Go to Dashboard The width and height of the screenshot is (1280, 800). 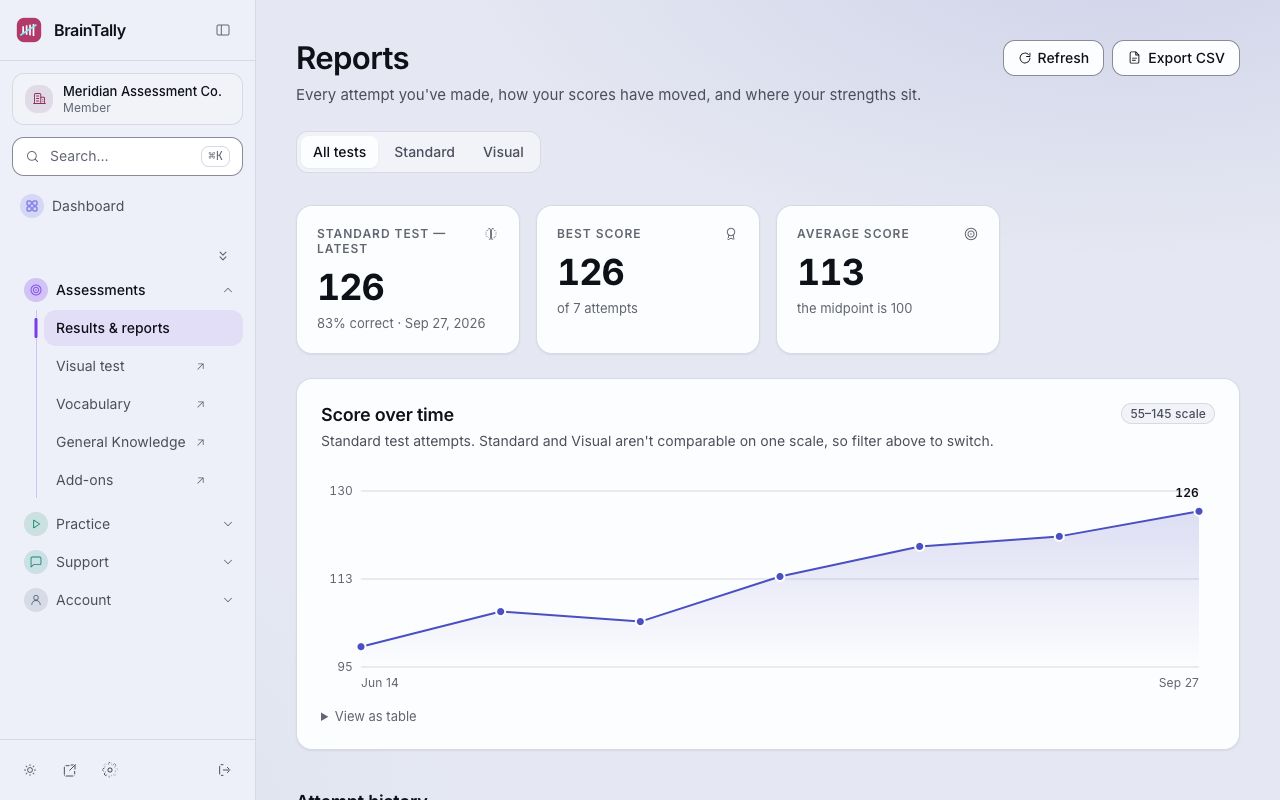click(x=128, y=206)
